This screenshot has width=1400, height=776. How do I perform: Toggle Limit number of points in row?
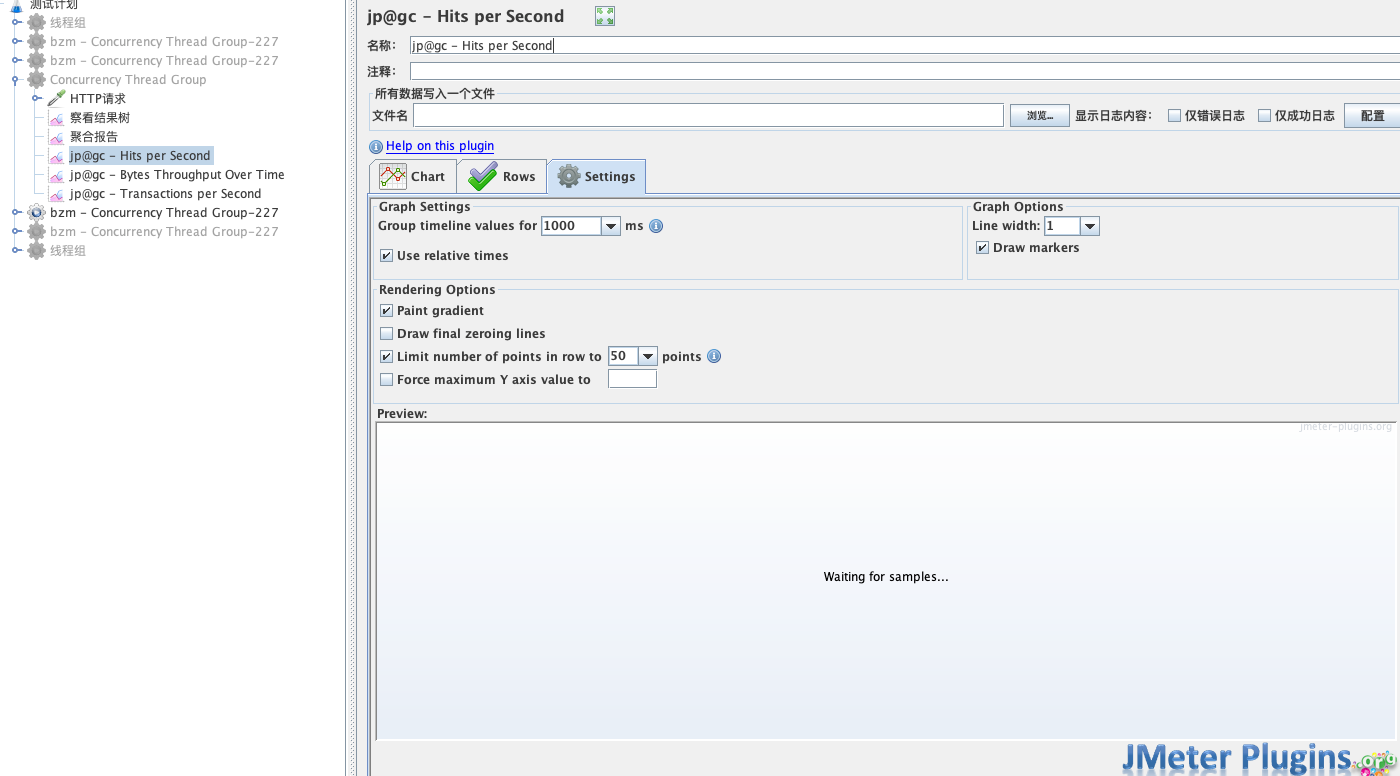386,357
